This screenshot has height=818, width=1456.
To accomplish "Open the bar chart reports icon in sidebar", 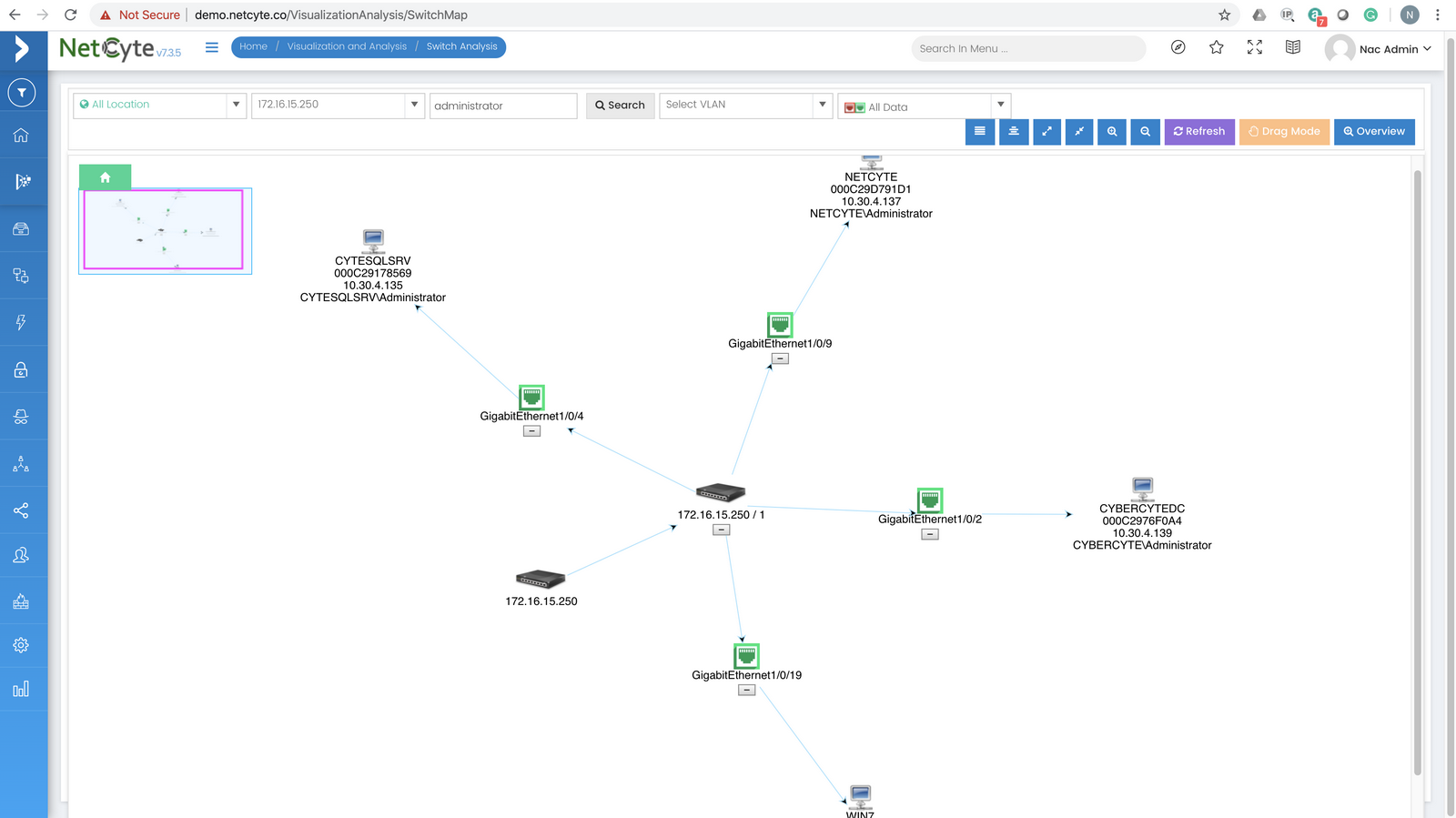I will 21,689.
